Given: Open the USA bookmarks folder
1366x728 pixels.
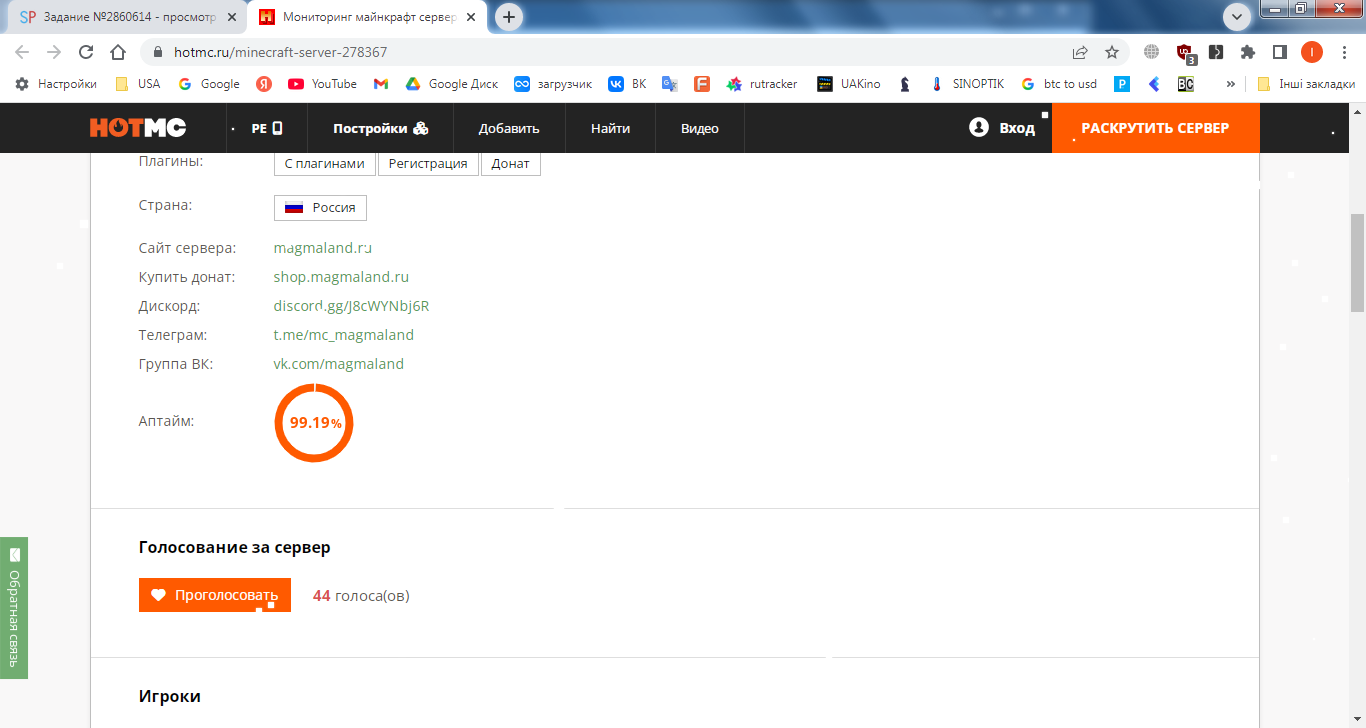Looking at the screenshot, I should tap(138, 84).
